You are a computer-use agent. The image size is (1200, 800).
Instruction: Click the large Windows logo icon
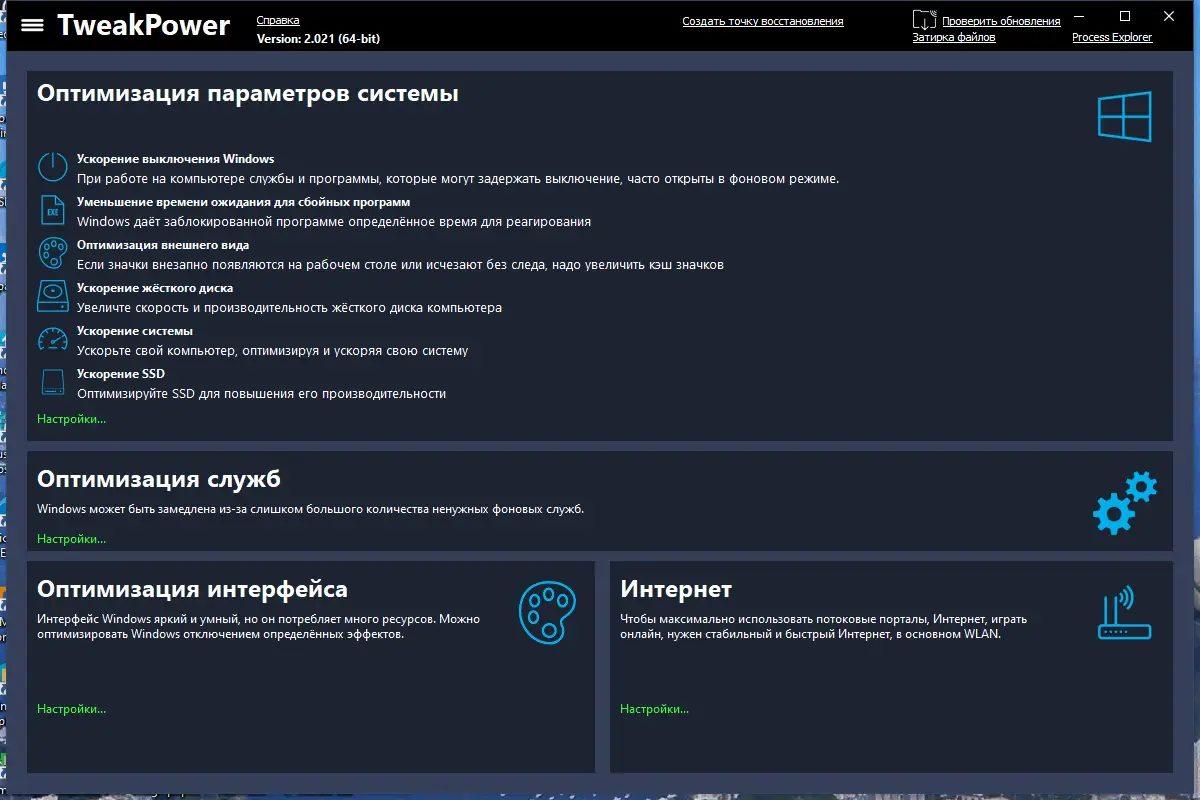[x=1125, y=116]
